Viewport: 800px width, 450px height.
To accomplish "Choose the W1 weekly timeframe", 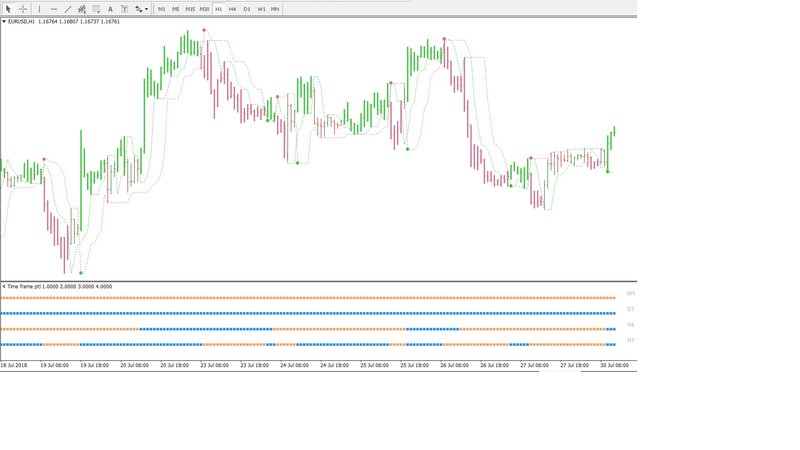I will tap(261, 9).
